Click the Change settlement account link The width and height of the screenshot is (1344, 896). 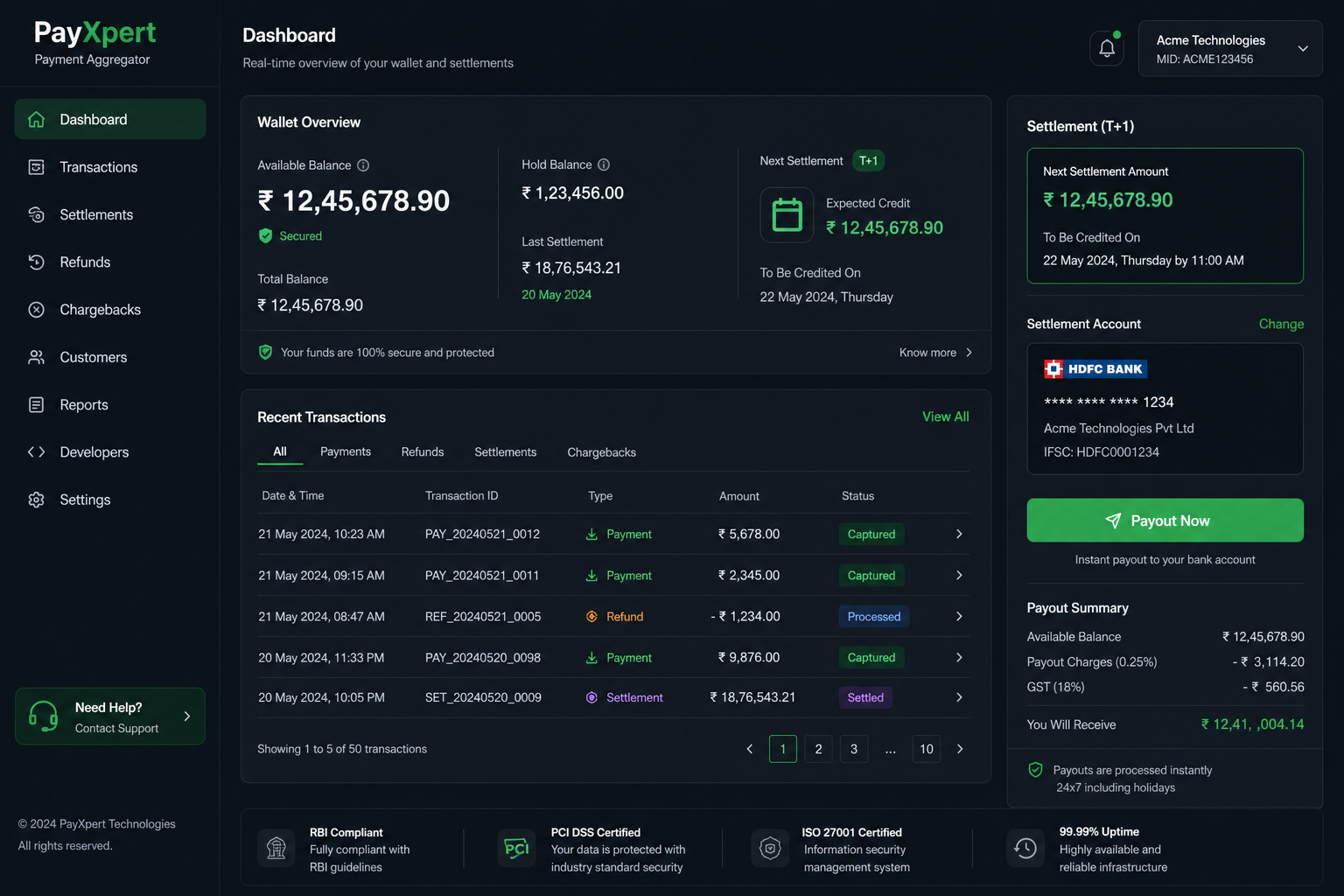tap(1281, 324)
